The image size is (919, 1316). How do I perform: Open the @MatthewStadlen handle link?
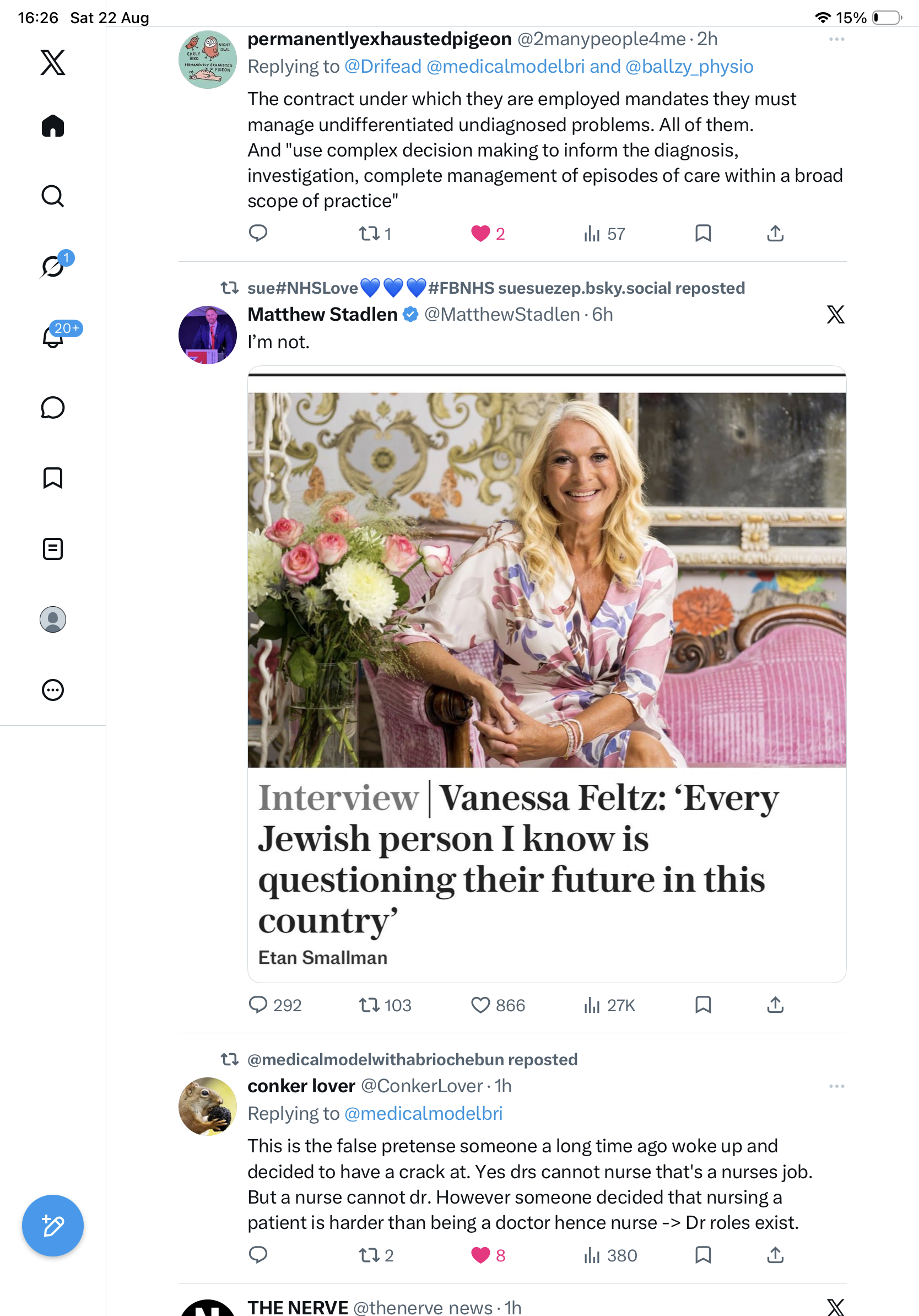tap(502, 315)
